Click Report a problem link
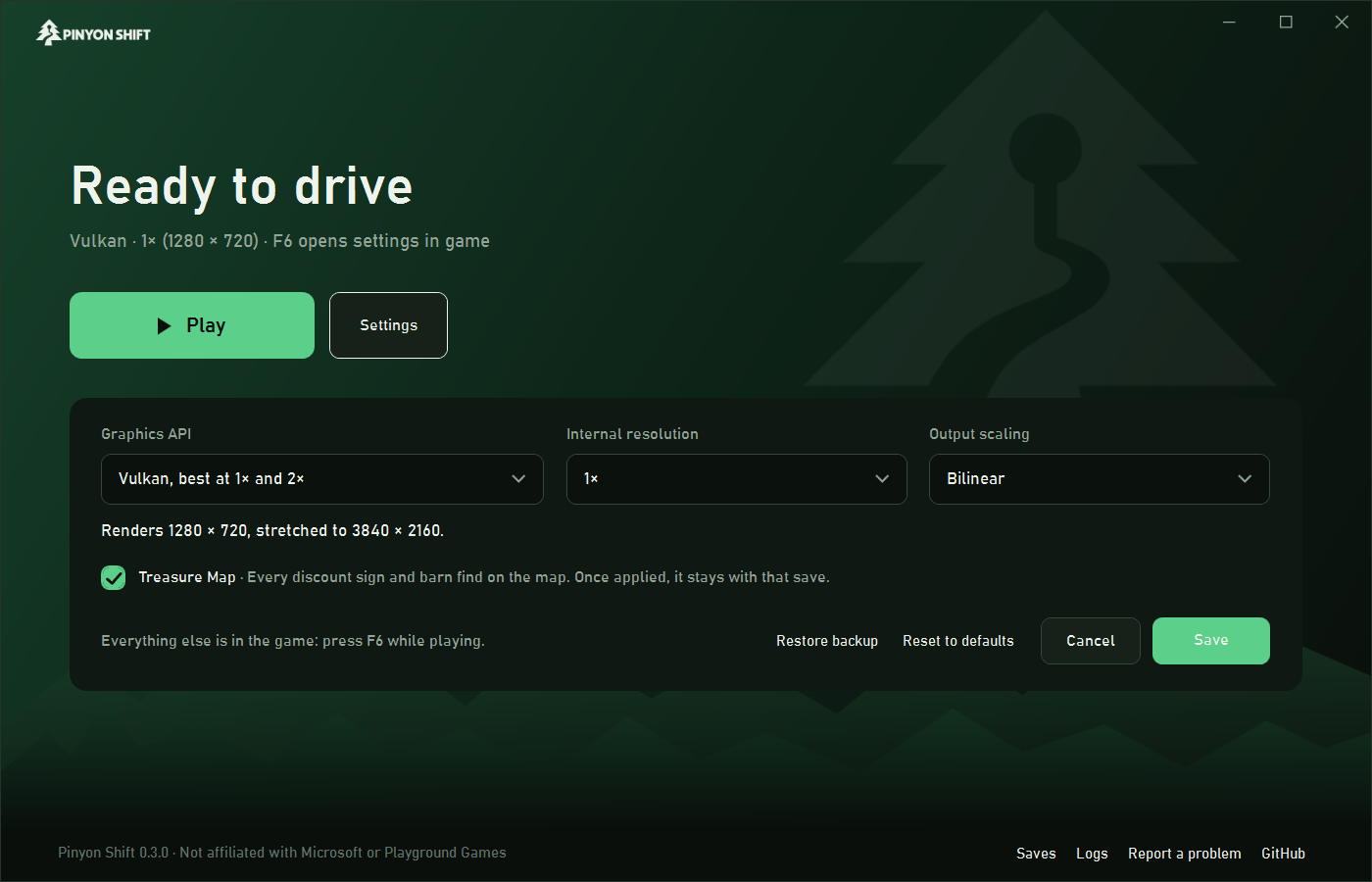The height and width of the screenshot is (882, 1372). coord(1185,854)
